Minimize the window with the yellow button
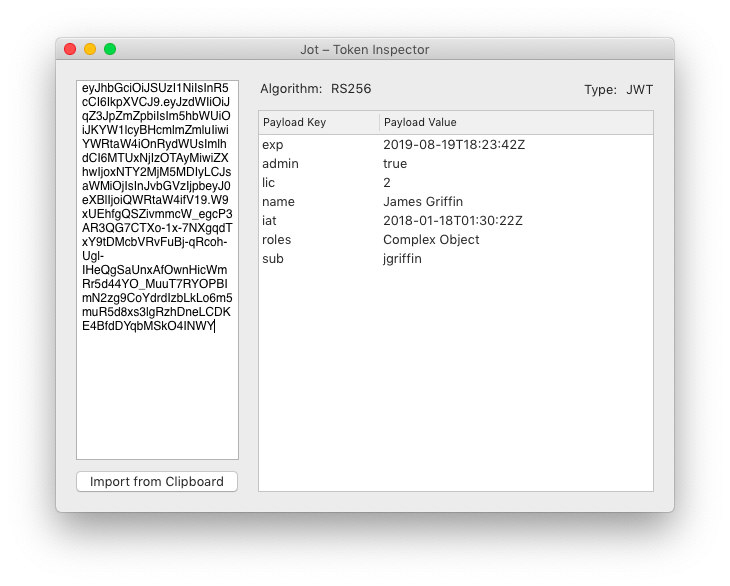 [x=90, y=49]
